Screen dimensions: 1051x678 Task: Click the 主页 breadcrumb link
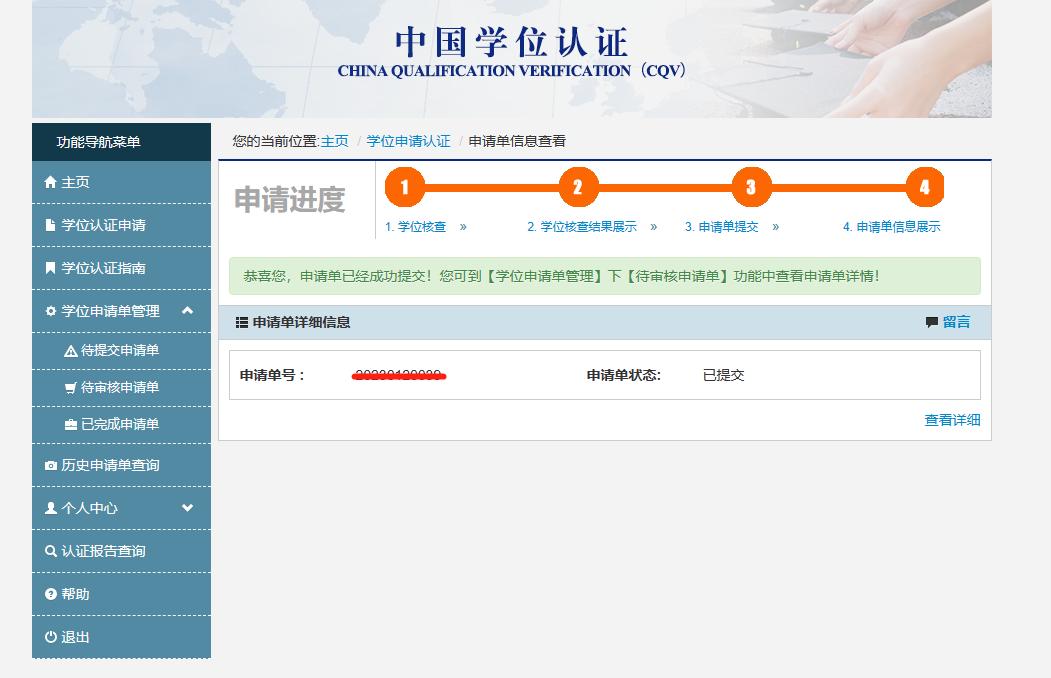335,141
